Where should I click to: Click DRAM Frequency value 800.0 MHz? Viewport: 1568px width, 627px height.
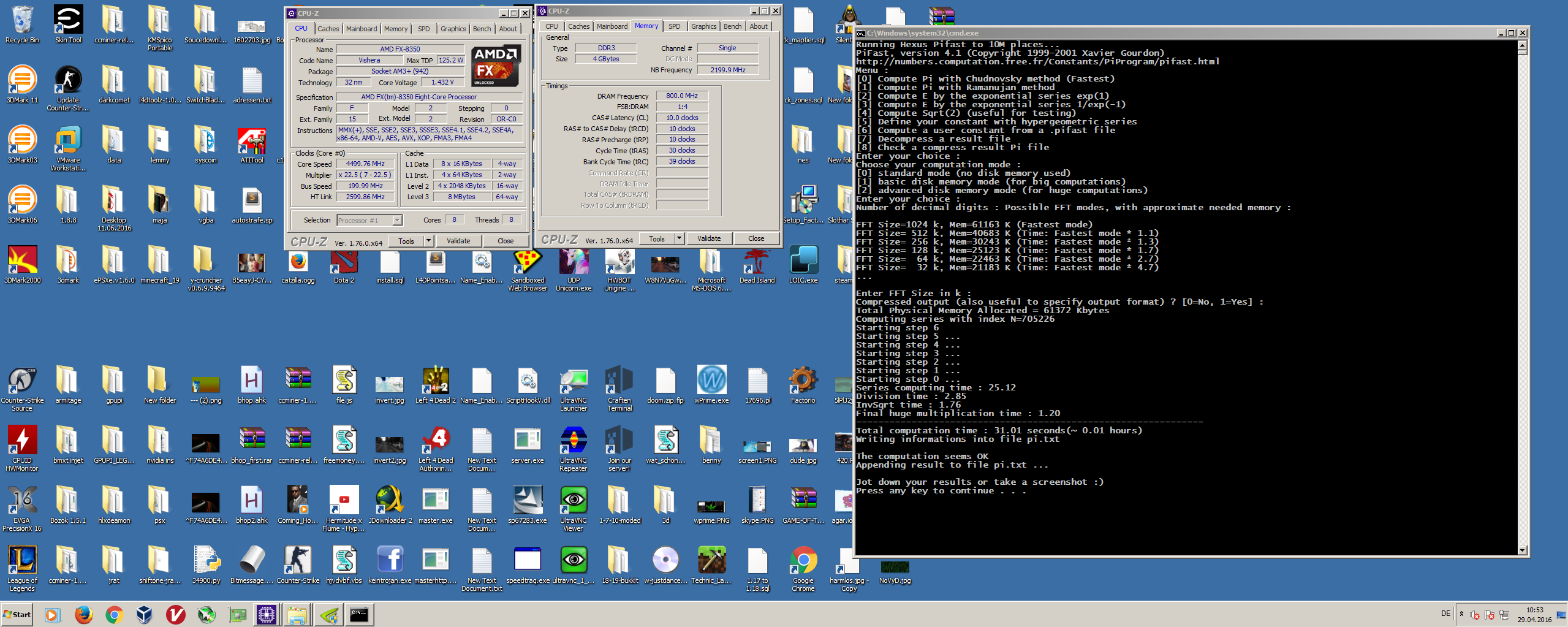[x=682, y=96]
